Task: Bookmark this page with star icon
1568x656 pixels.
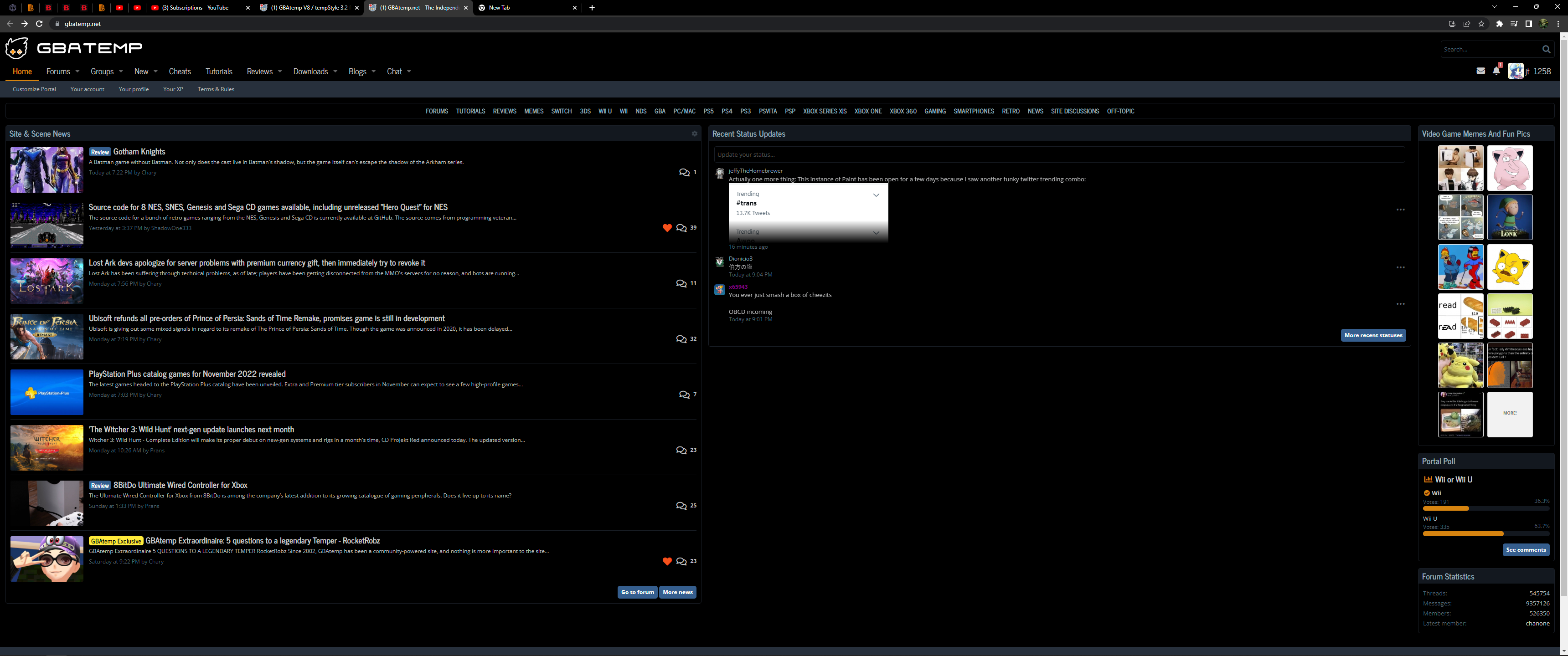Action: (x=1481, y=24)
